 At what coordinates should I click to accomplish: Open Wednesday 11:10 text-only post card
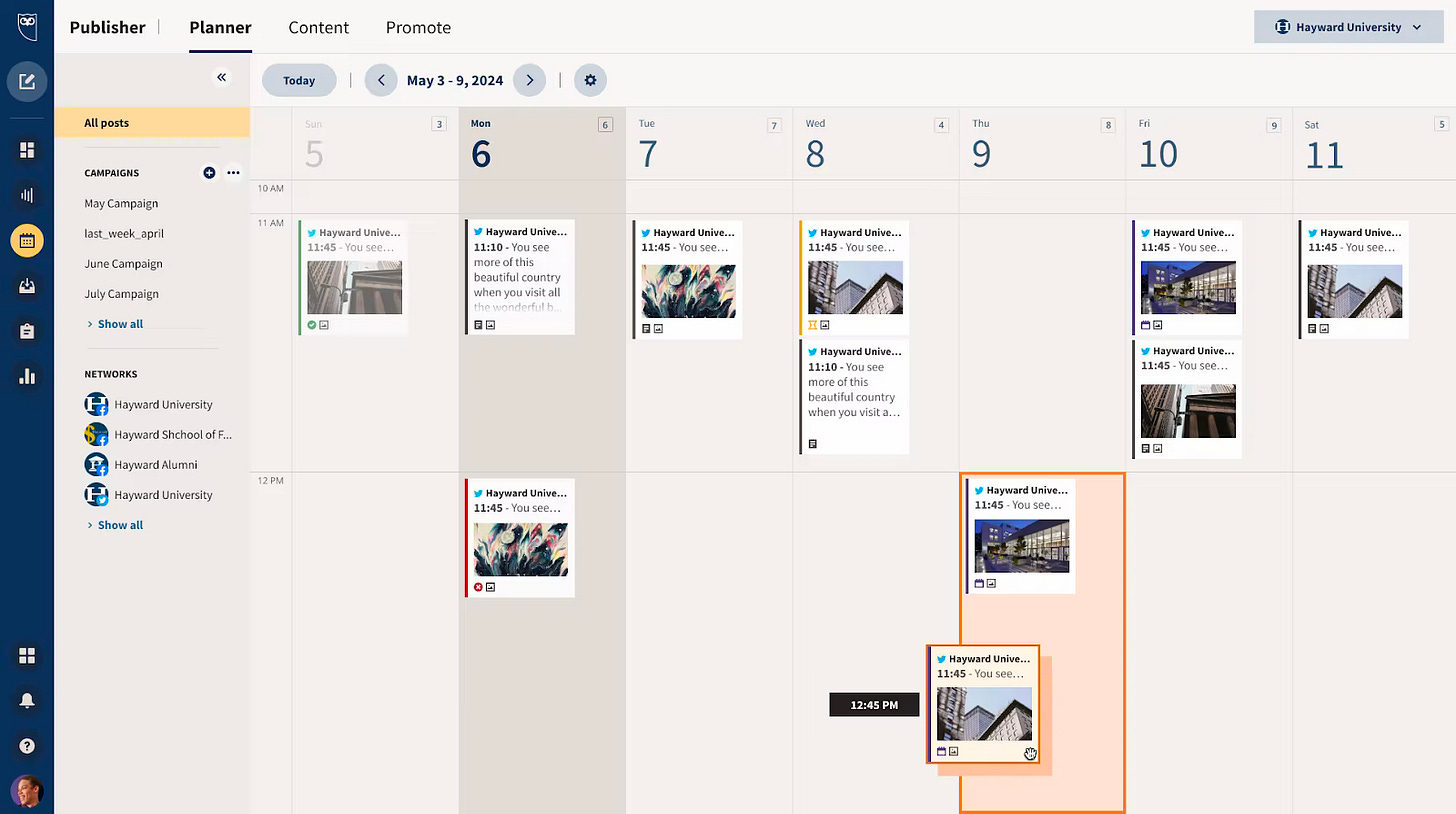(x=855, y=397)
